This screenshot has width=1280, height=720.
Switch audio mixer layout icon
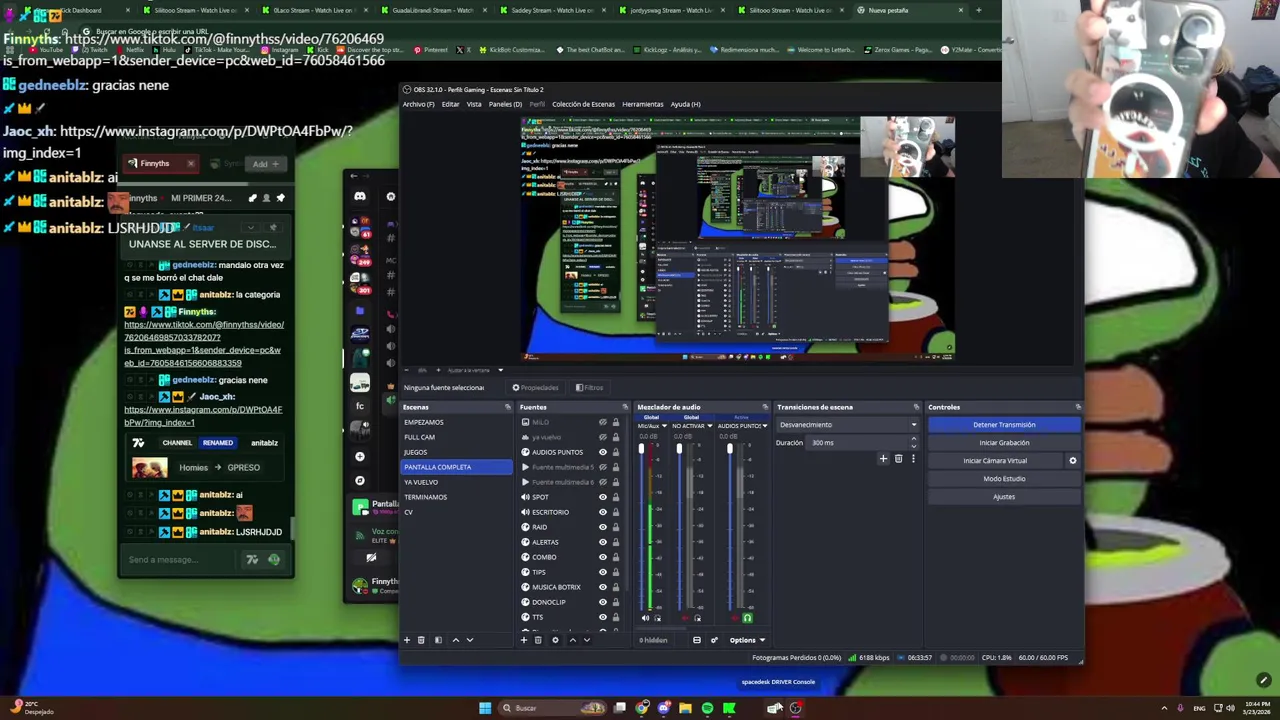[x=697, y=640]
